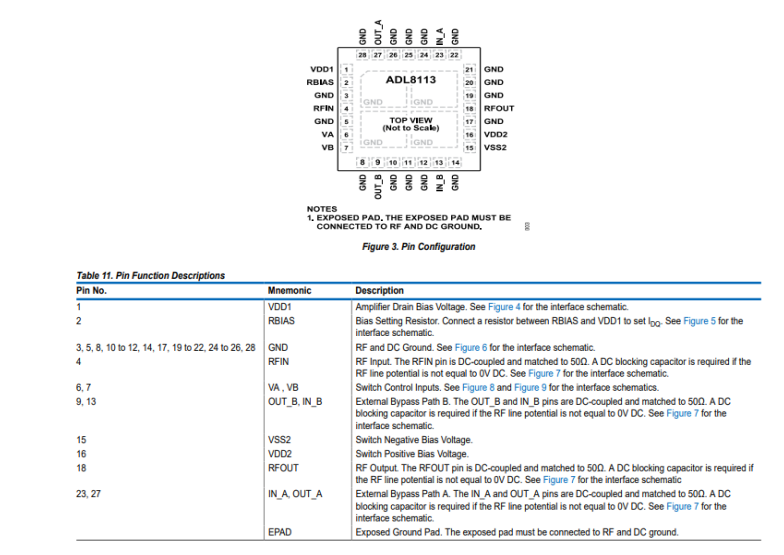Screen dimensions: 784x555
Task: Click the '23, 27' pin number cell
Action: [88, 494]
